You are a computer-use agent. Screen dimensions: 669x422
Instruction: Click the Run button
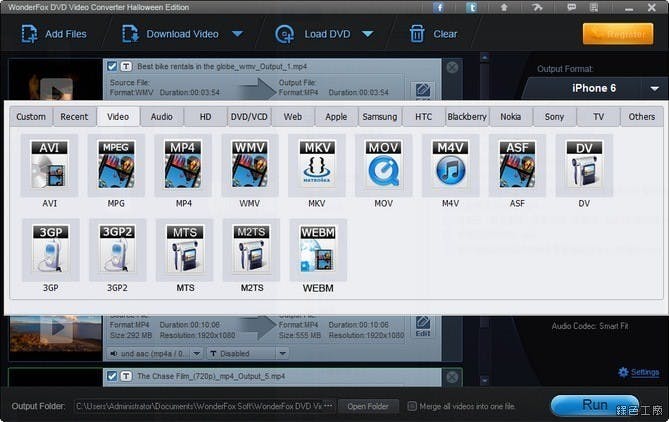595,405
